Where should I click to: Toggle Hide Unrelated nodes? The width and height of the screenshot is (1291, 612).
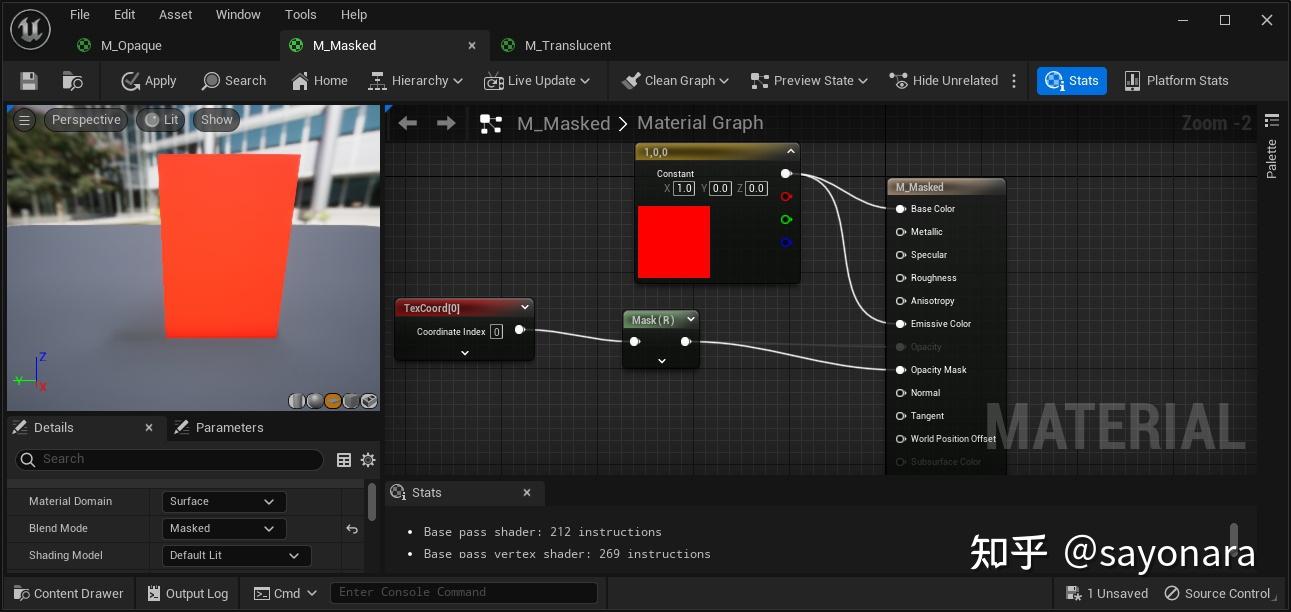coord(944,80)
